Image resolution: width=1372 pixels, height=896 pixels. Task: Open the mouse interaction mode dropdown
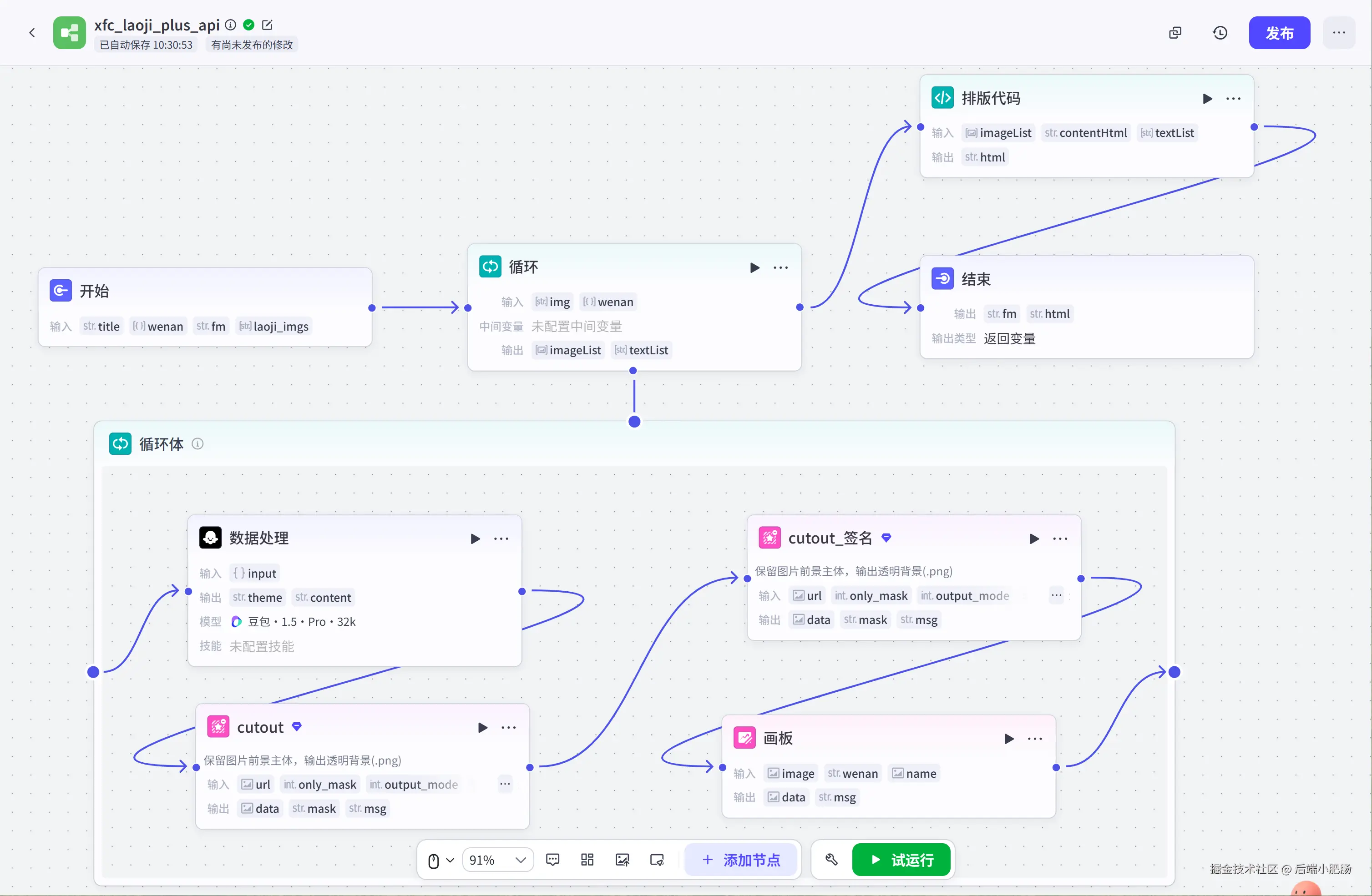440,861
